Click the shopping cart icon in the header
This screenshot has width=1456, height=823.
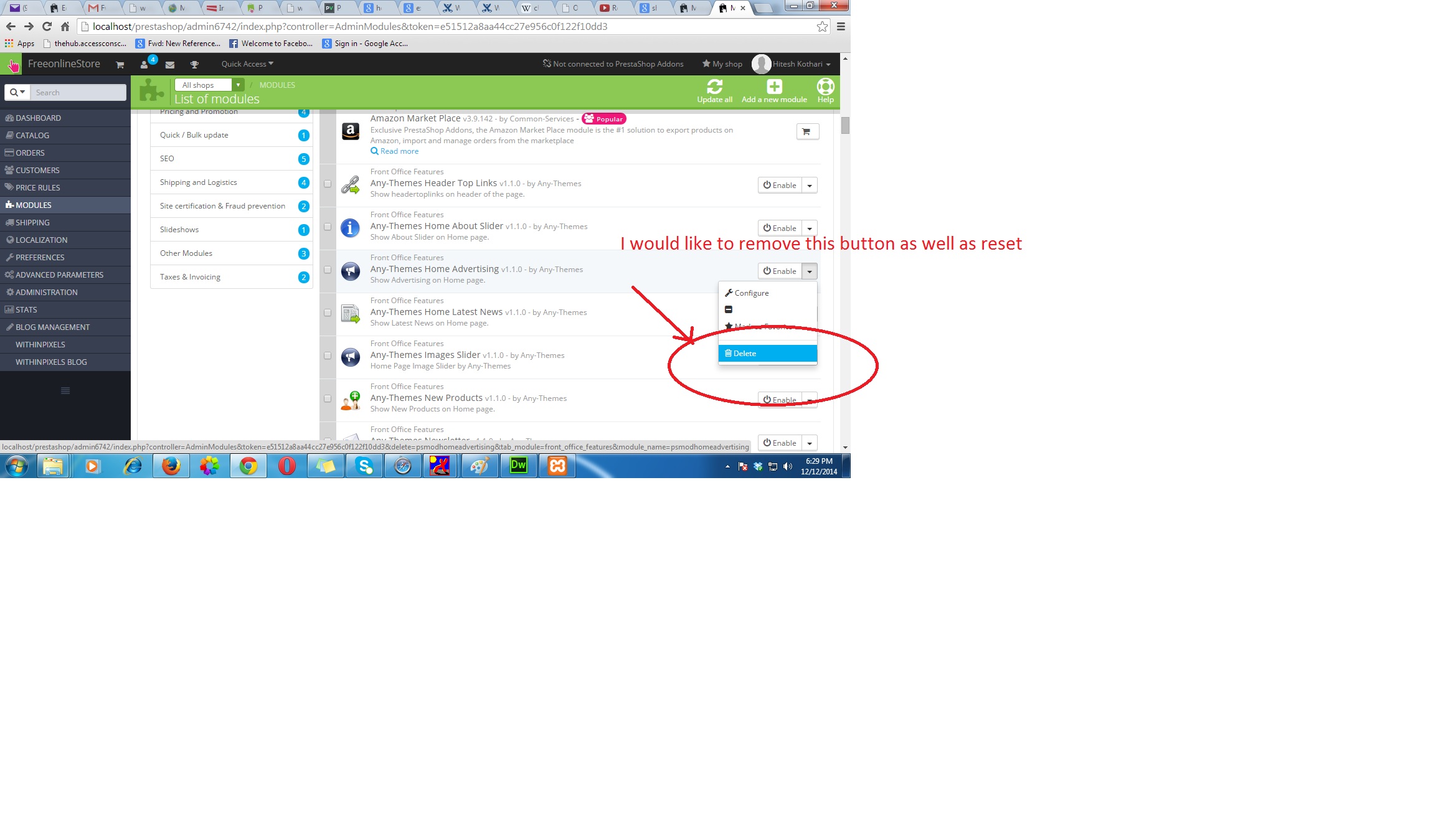coord(120,65)
